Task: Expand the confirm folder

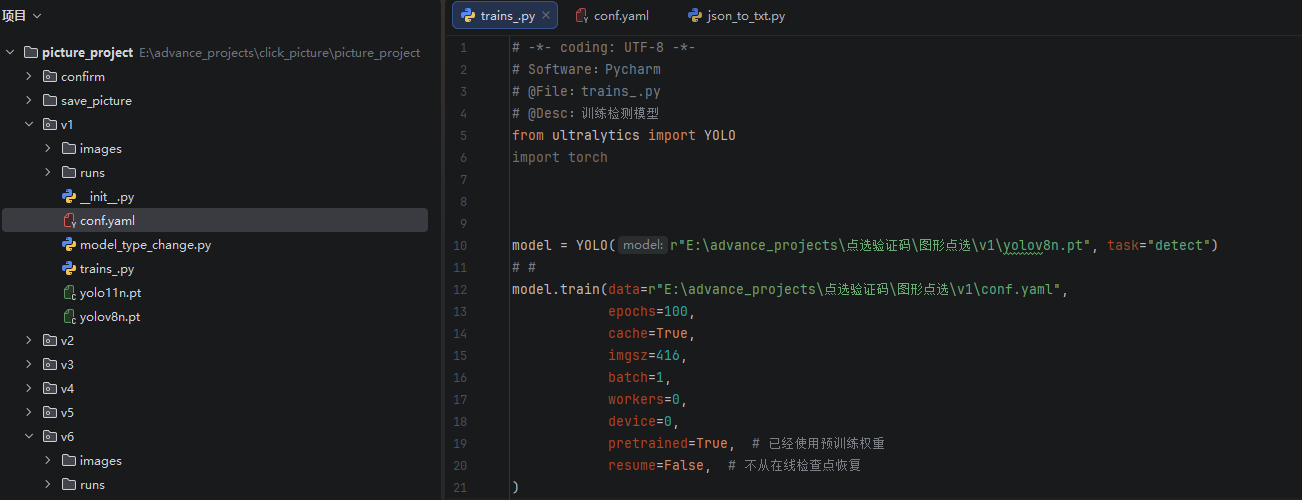Action: point(29,77)
